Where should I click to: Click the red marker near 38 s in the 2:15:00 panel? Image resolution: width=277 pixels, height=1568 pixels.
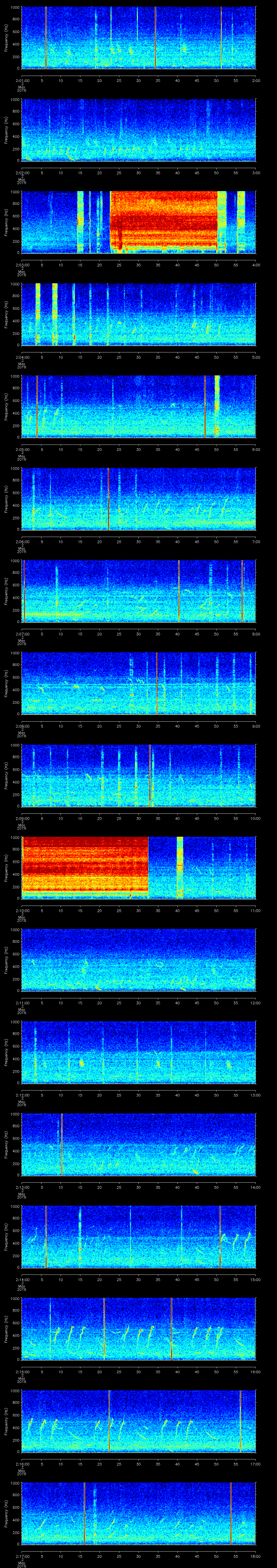click(172, 1329)
